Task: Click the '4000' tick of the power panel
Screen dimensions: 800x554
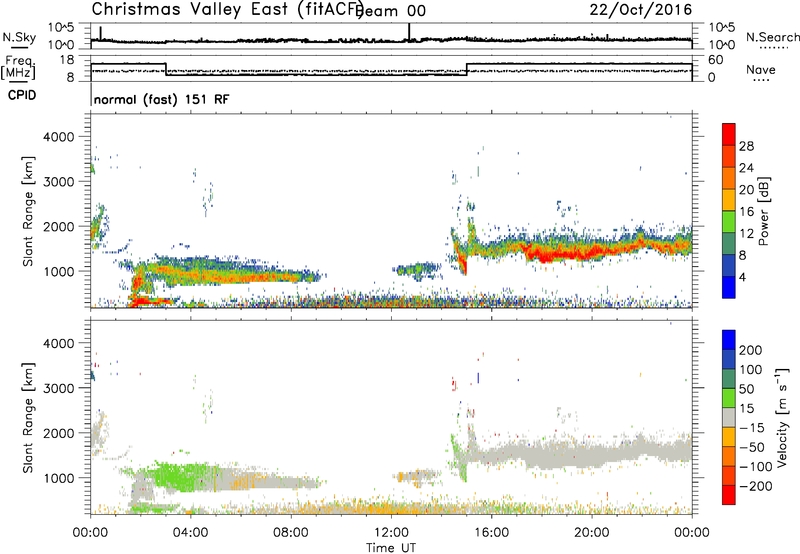Action: click(59, 137)
